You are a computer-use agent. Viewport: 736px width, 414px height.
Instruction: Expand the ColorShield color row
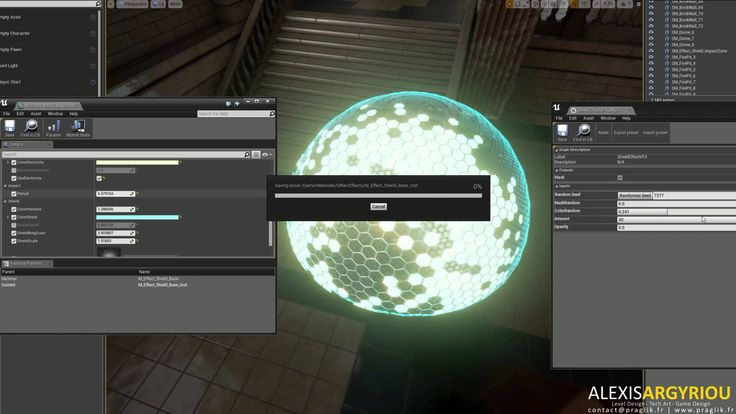pyautogui.click(x=8, y=217)
